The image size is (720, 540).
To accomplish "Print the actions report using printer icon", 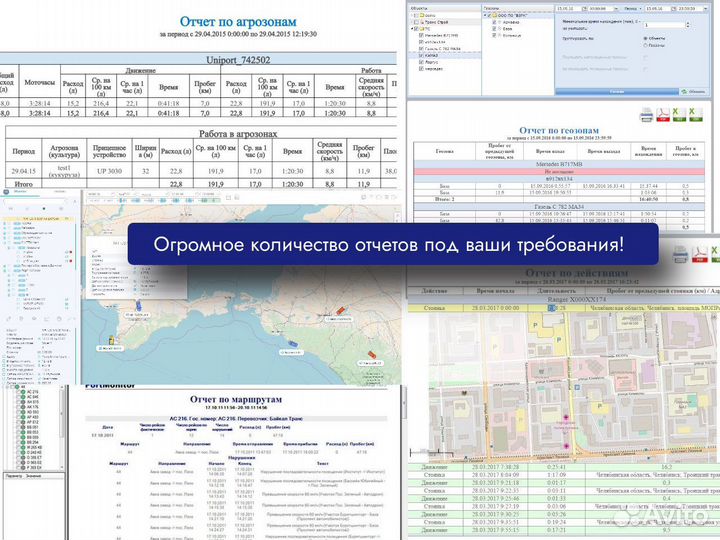I will [x=681, y=254].
